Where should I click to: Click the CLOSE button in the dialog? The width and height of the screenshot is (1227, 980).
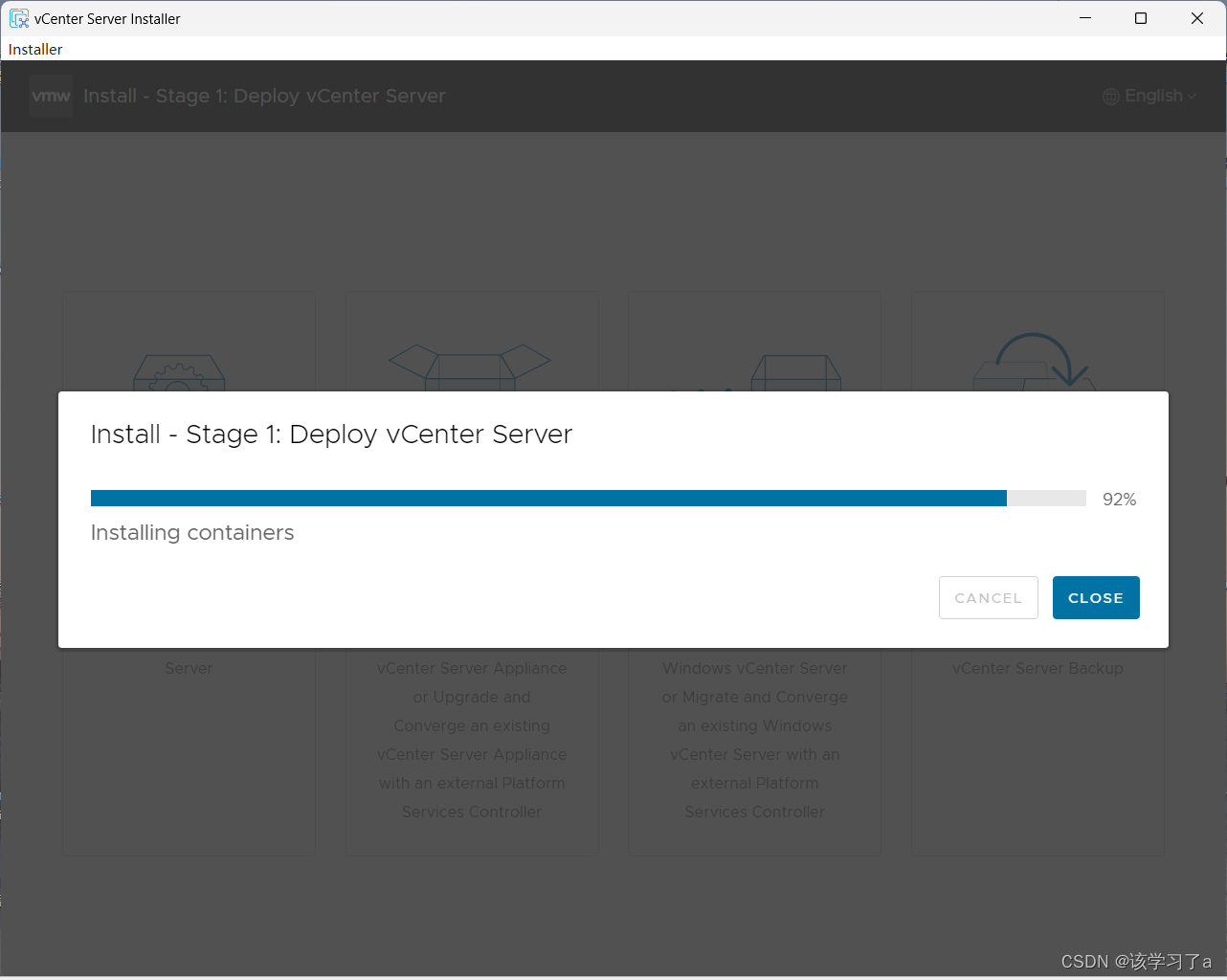pos(1096,597)
